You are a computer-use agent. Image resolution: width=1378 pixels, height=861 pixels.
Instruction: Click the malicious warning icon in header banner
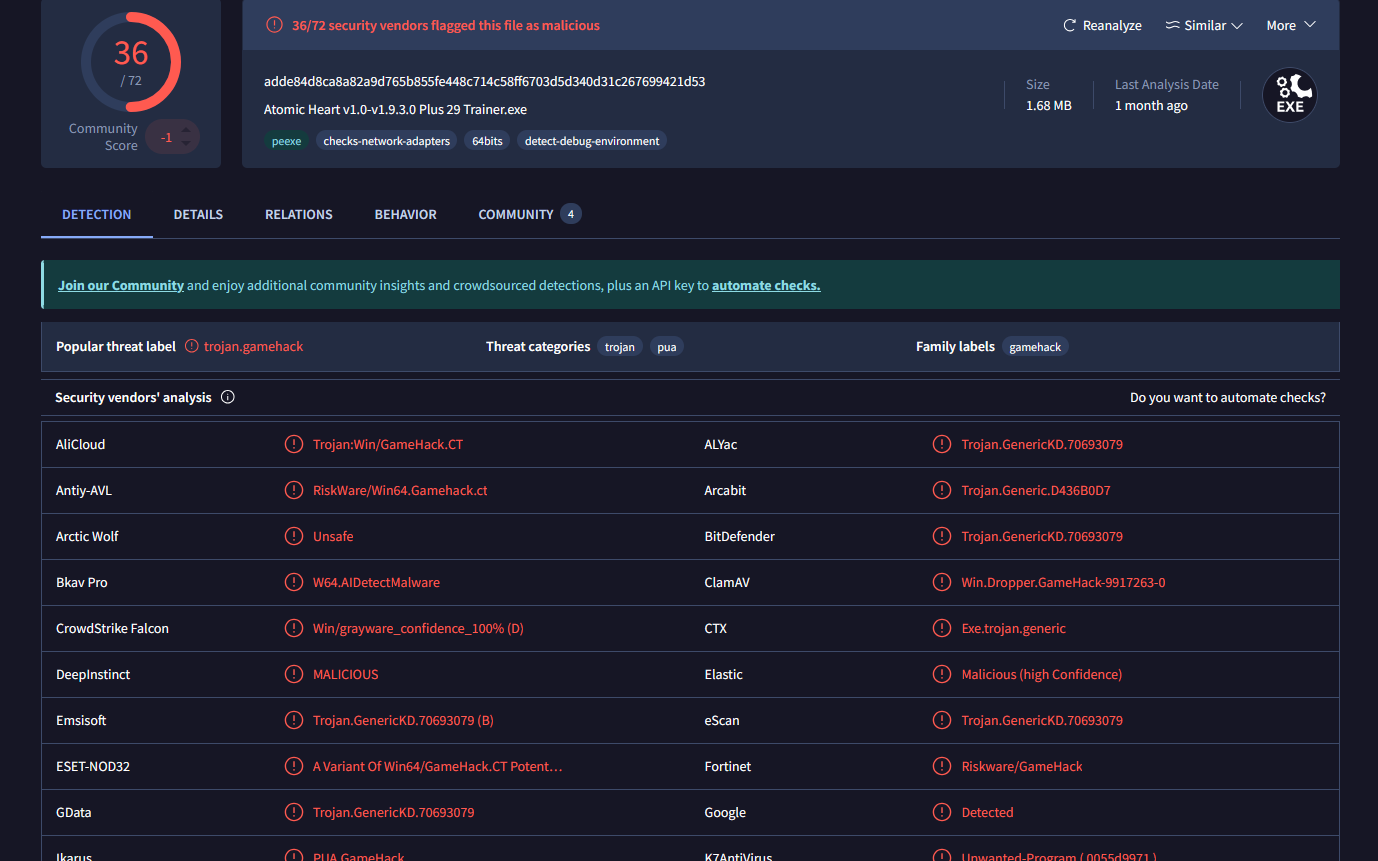(274, 26)
